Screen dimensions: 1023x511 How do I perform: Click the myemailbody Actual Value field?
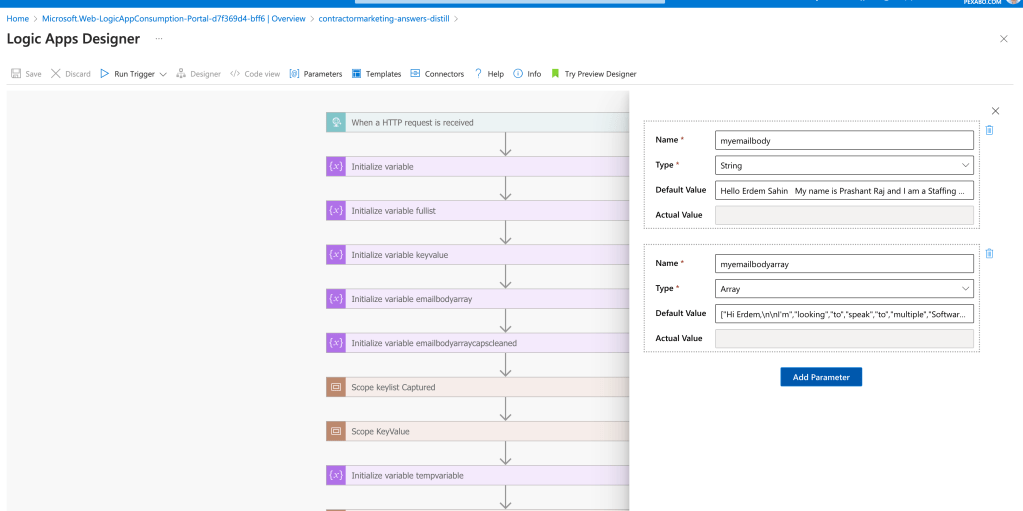click(844, 215)
